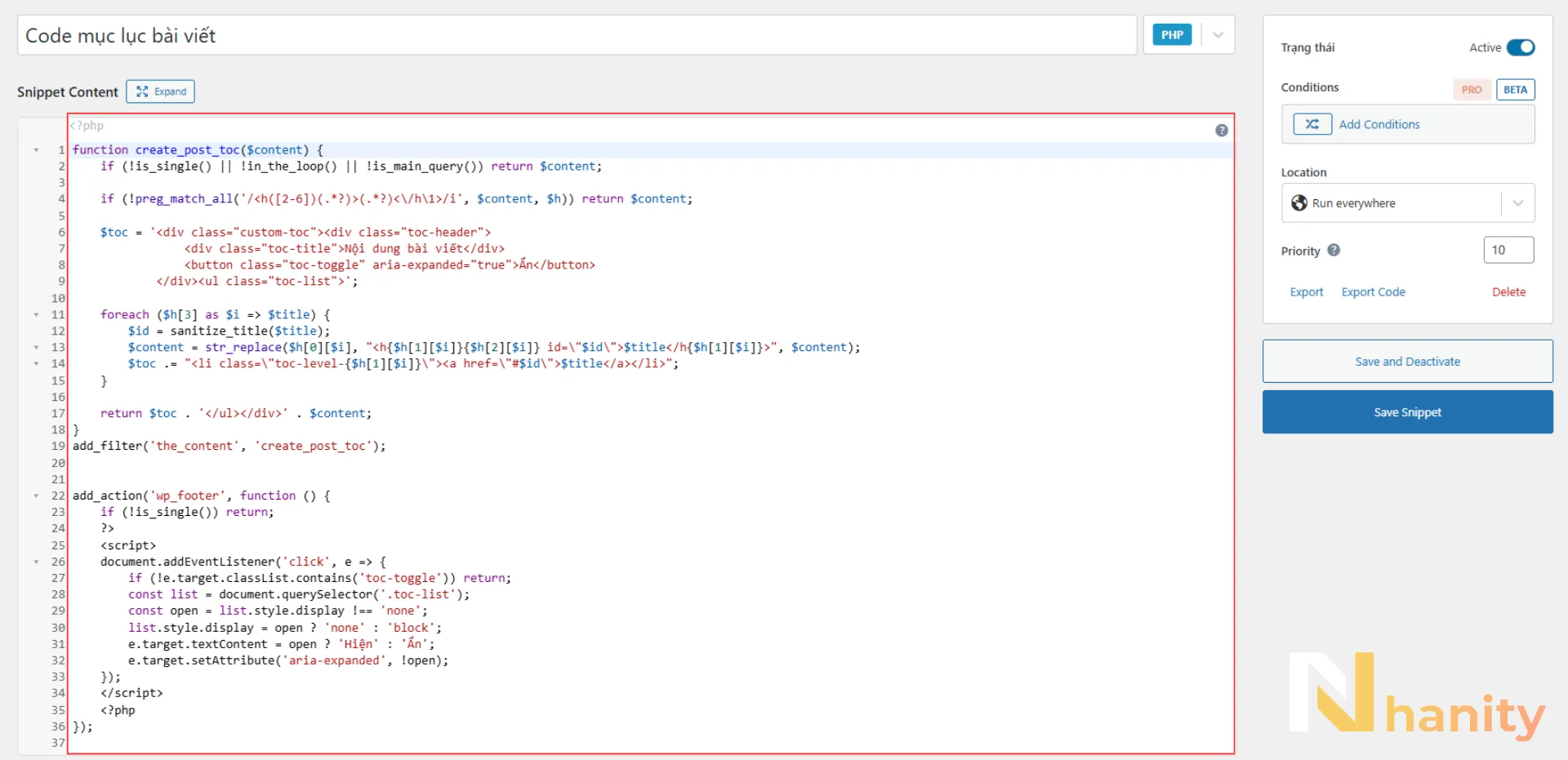
Task: Click the snippet title input field
Action: coord(577,35)
